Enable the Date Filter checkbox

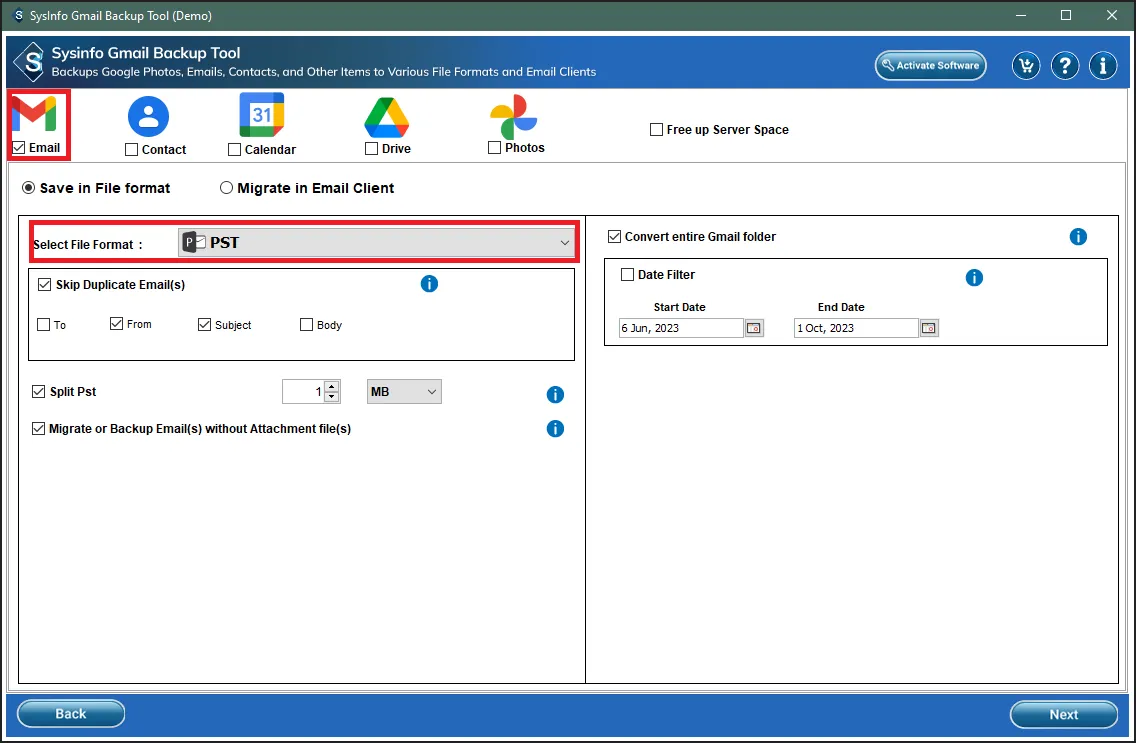point(627,274)
